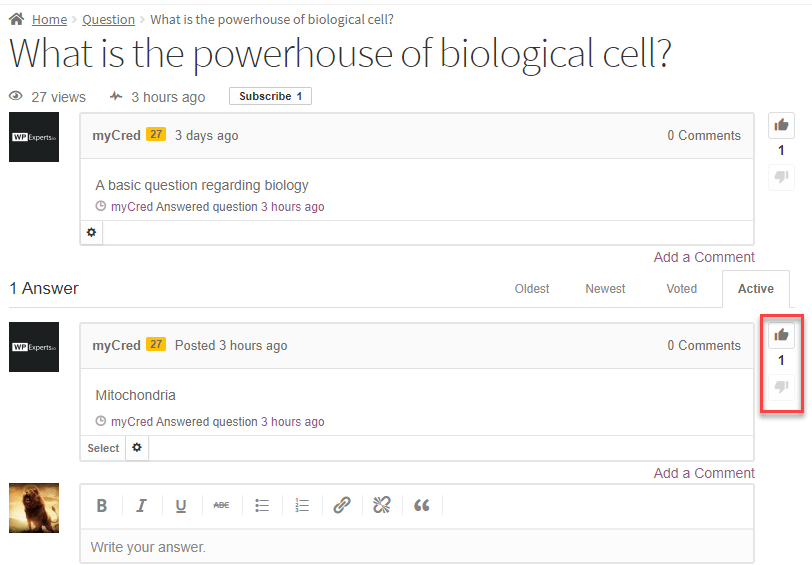812x565 pixels.
Task: Apply underline formatting in answer editor
Action: coord(181,506)
